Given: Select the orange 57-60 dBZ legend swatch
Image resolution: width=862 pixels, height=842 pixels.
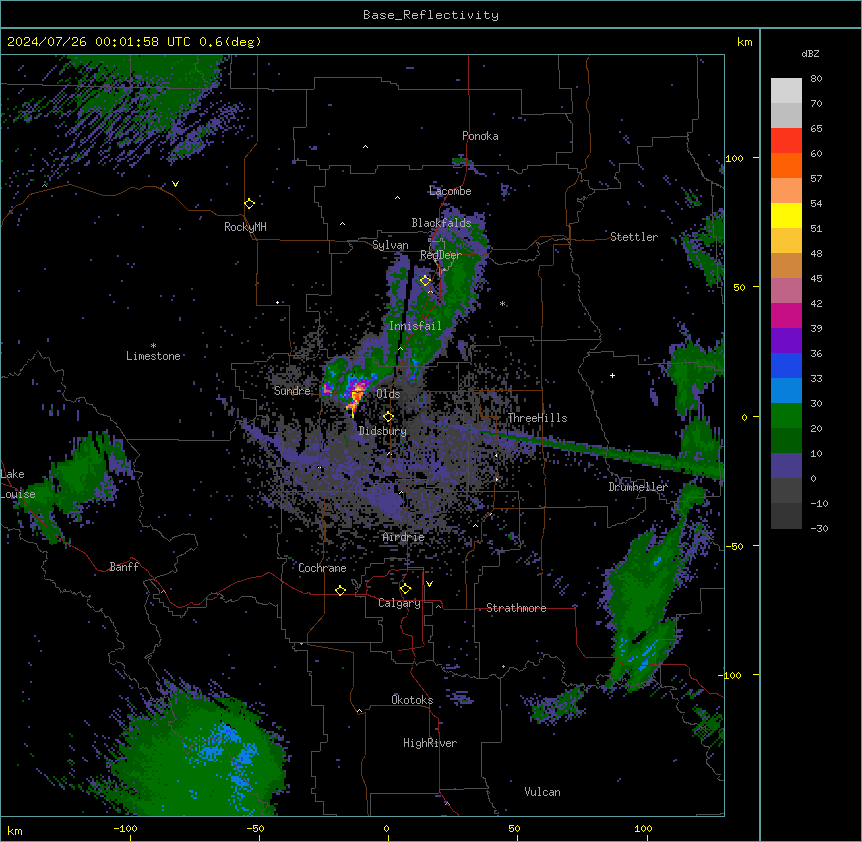Looking at the screenshot, I should coord(786,166).
